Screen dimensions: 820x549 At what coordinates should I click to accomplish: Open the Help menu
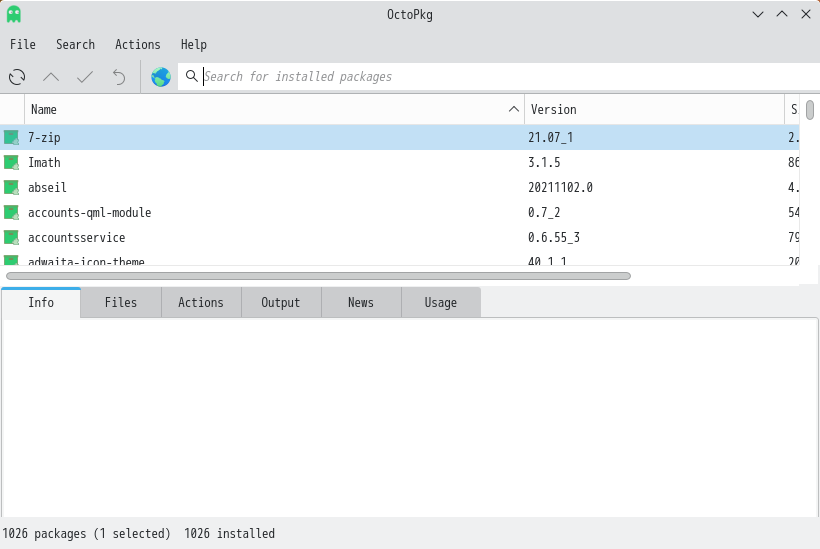pos(193,44)
